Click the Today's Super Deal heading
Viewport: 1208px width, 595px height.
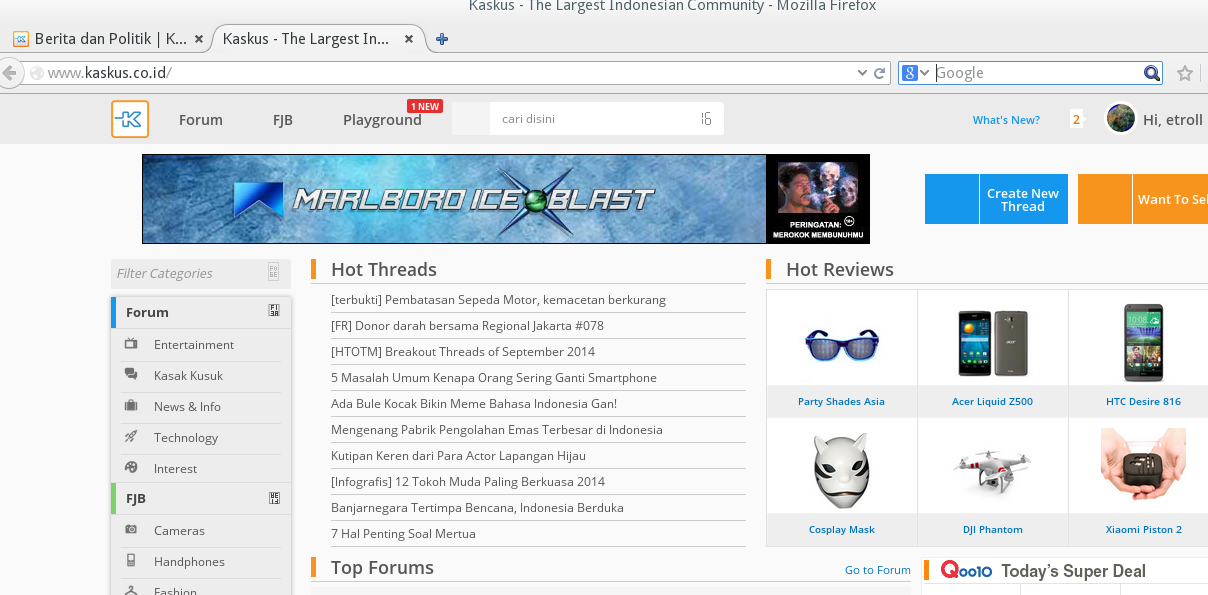coord(1073,571)
